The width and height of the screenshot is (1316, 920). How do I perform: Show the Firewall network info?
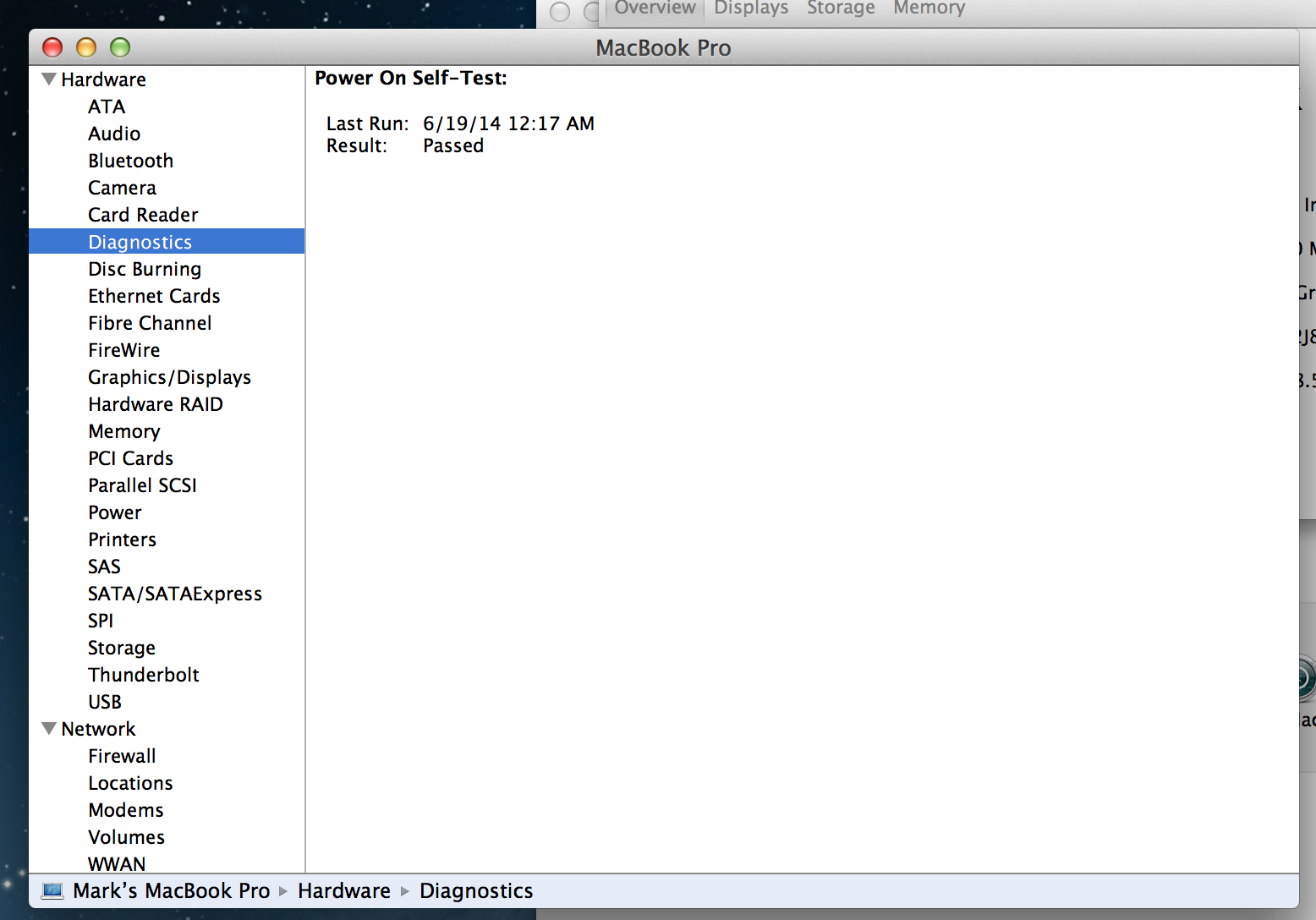pos(122,756)
